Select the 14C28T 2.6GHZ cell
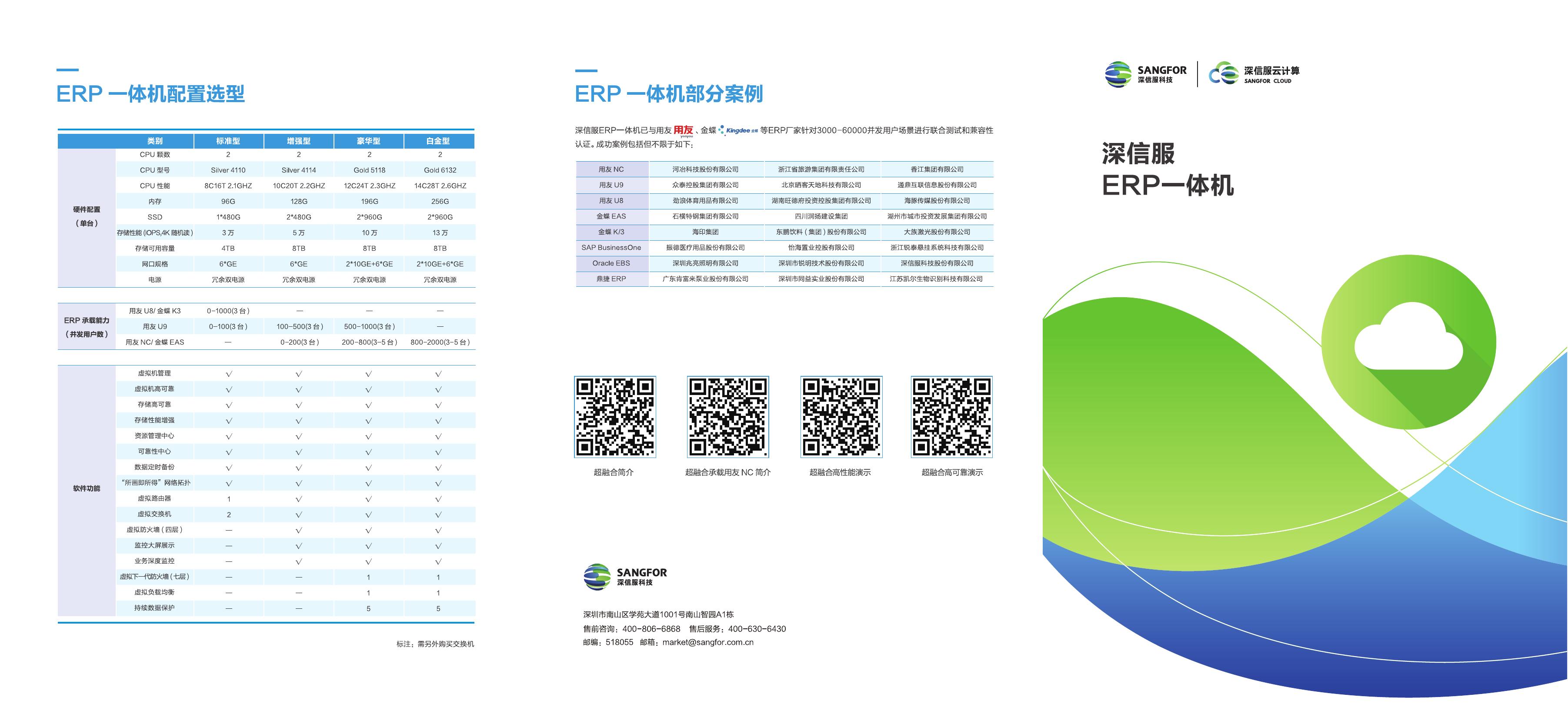 pos(440,186)
